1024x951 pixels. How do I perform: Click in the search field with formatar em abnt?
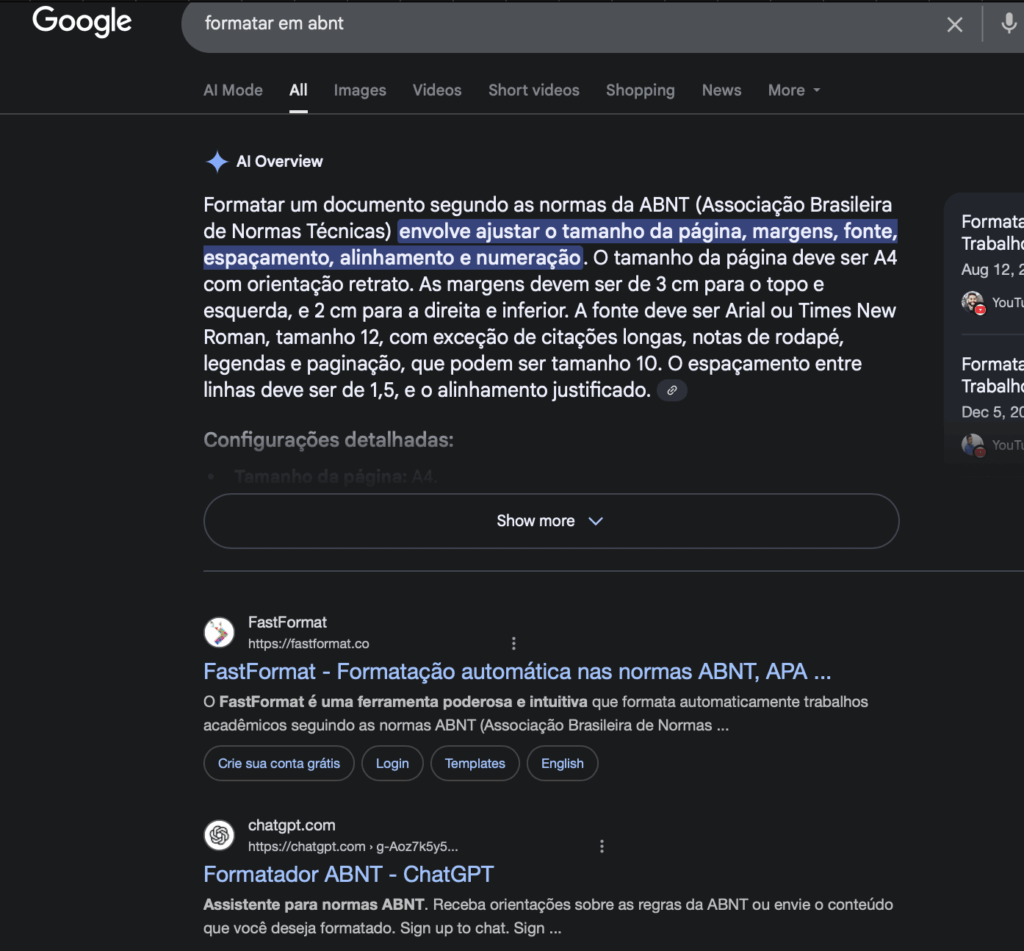pos(560,24)
